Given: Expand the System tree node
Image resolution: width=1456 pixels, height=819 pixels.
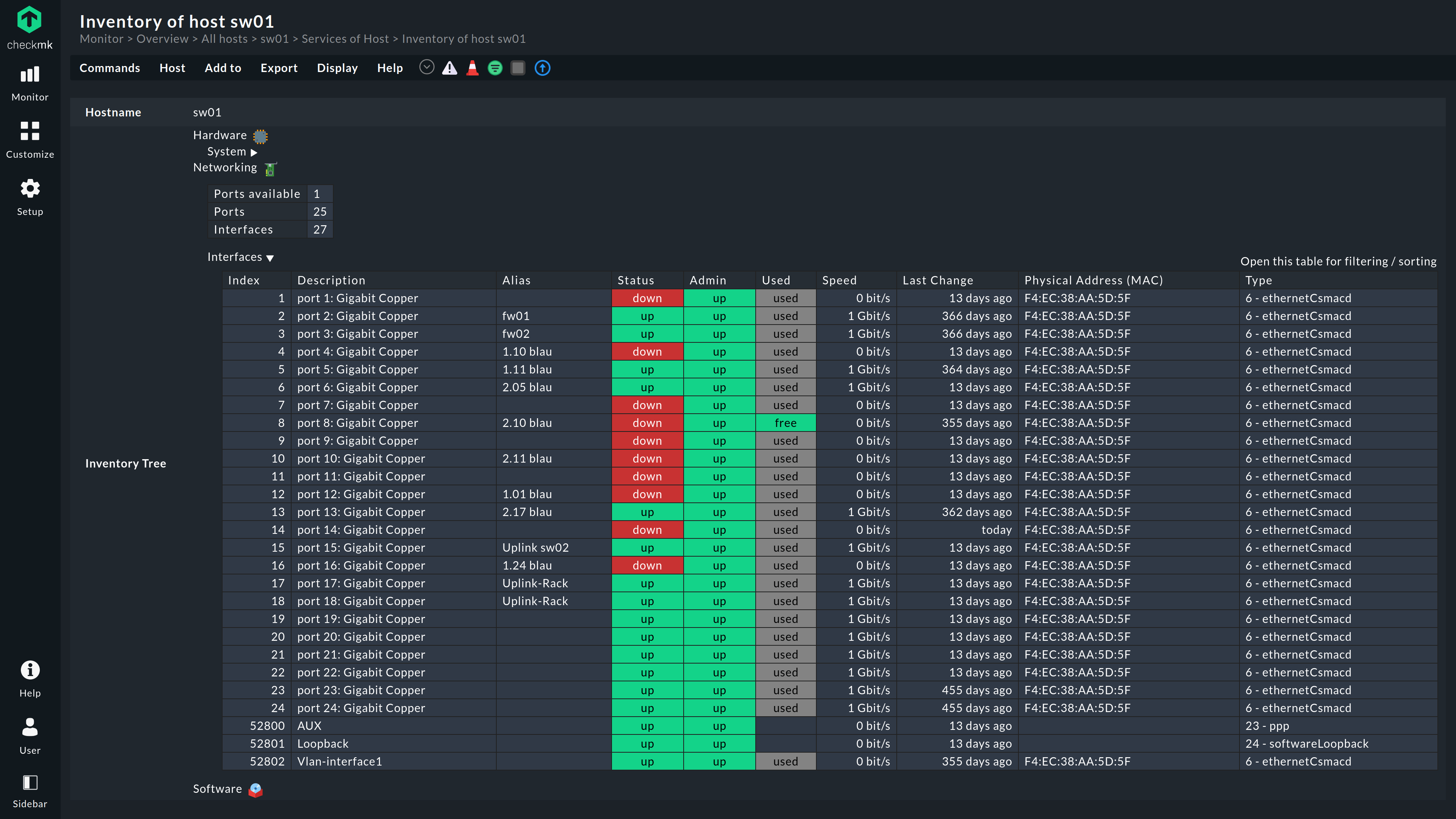Looking at the screenshot, I should coord(254,152).
